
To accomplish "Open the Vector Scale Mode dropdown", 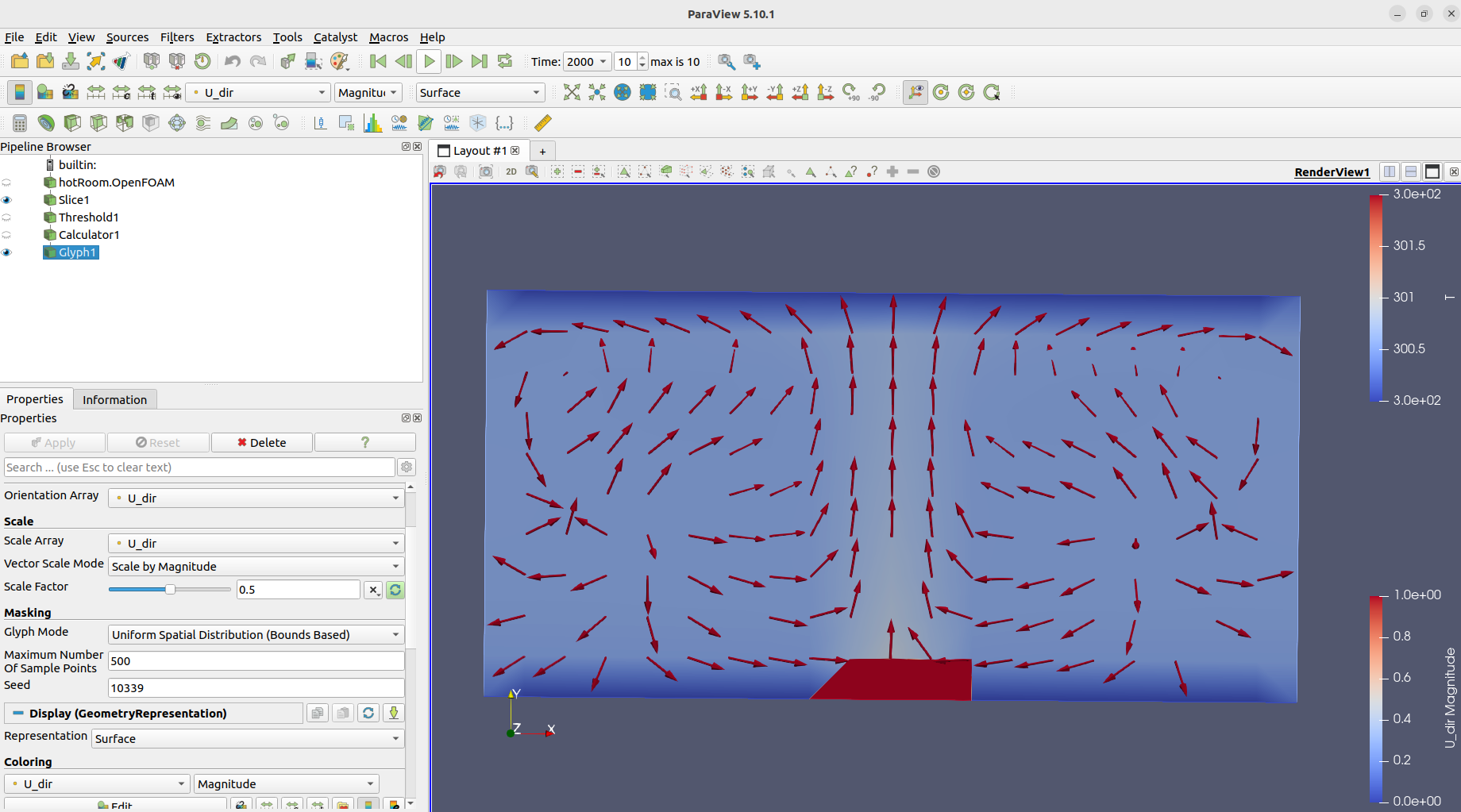I will tap(255, 566).
